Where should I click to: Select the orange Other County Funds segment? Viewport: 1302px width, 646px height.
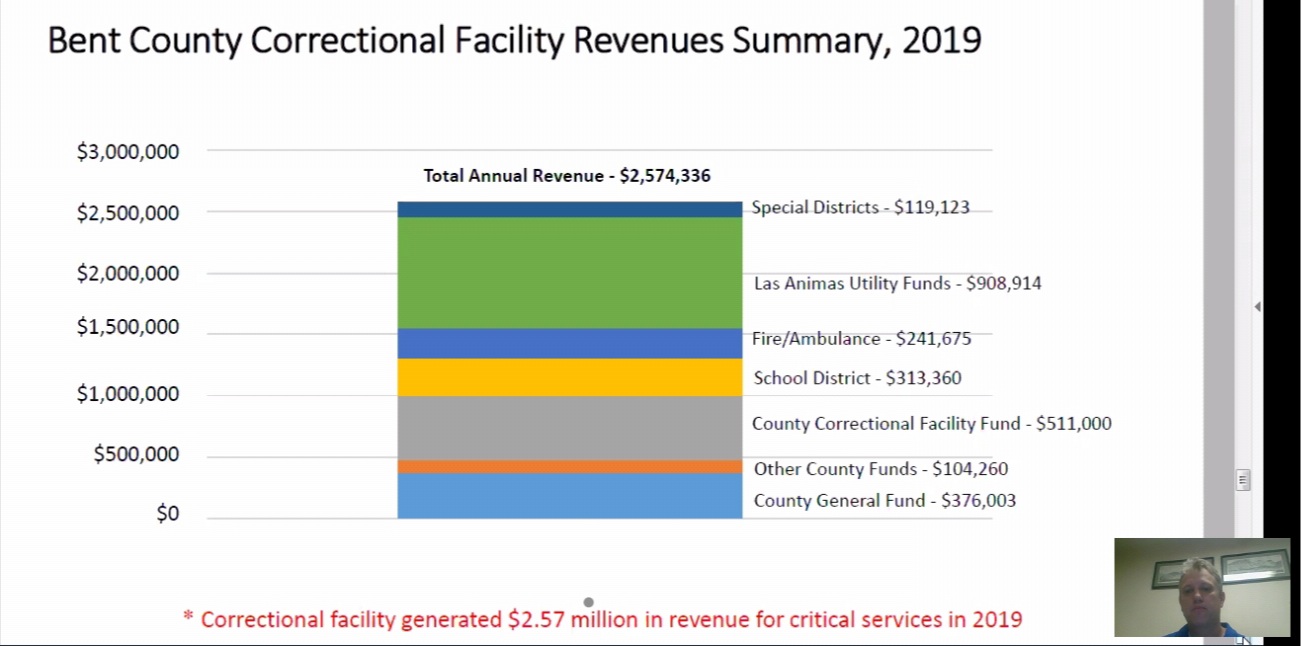coord(569,466)
